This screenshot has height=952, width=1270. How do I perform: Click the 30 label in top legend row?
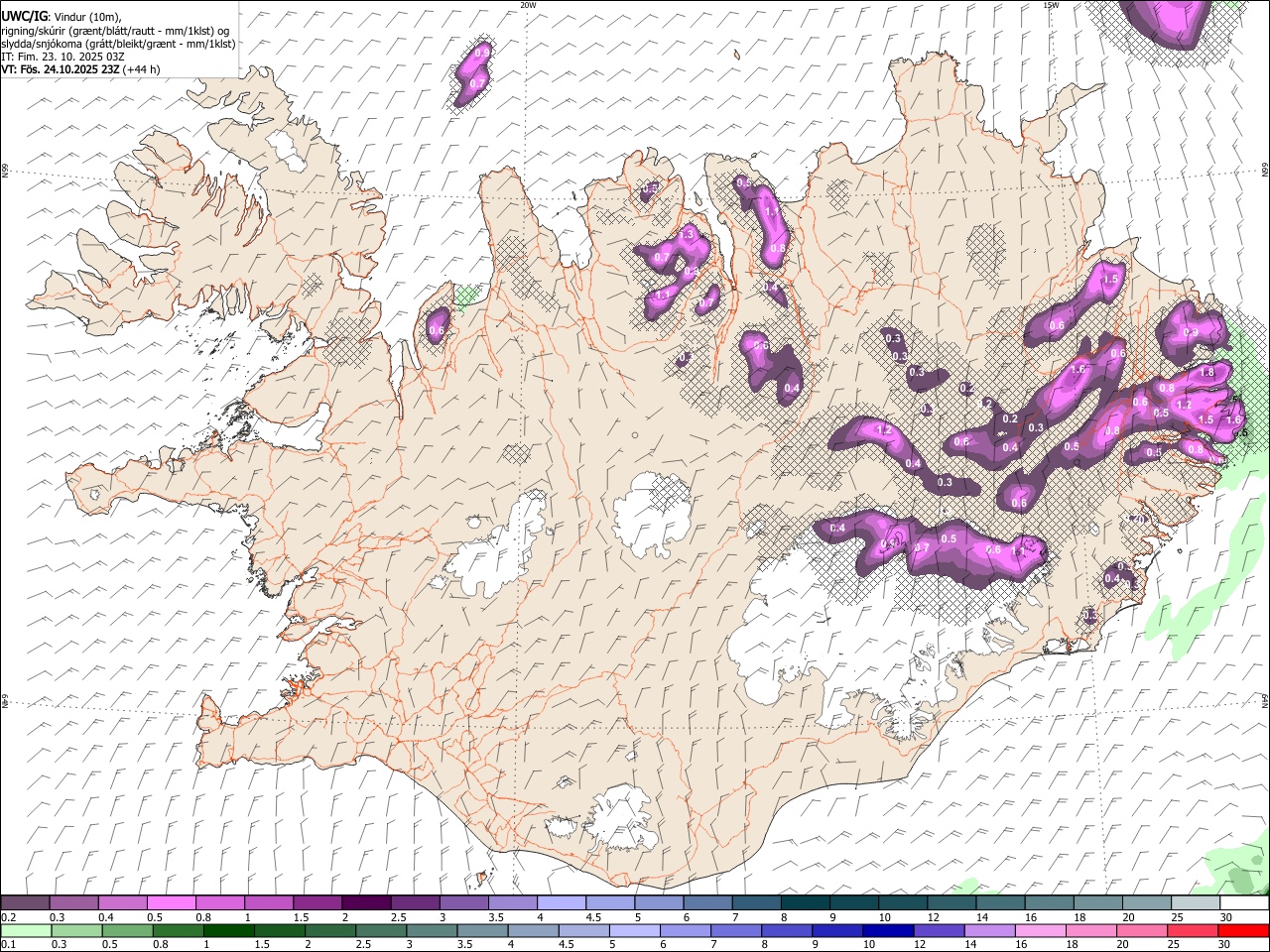click(1226, 917)
